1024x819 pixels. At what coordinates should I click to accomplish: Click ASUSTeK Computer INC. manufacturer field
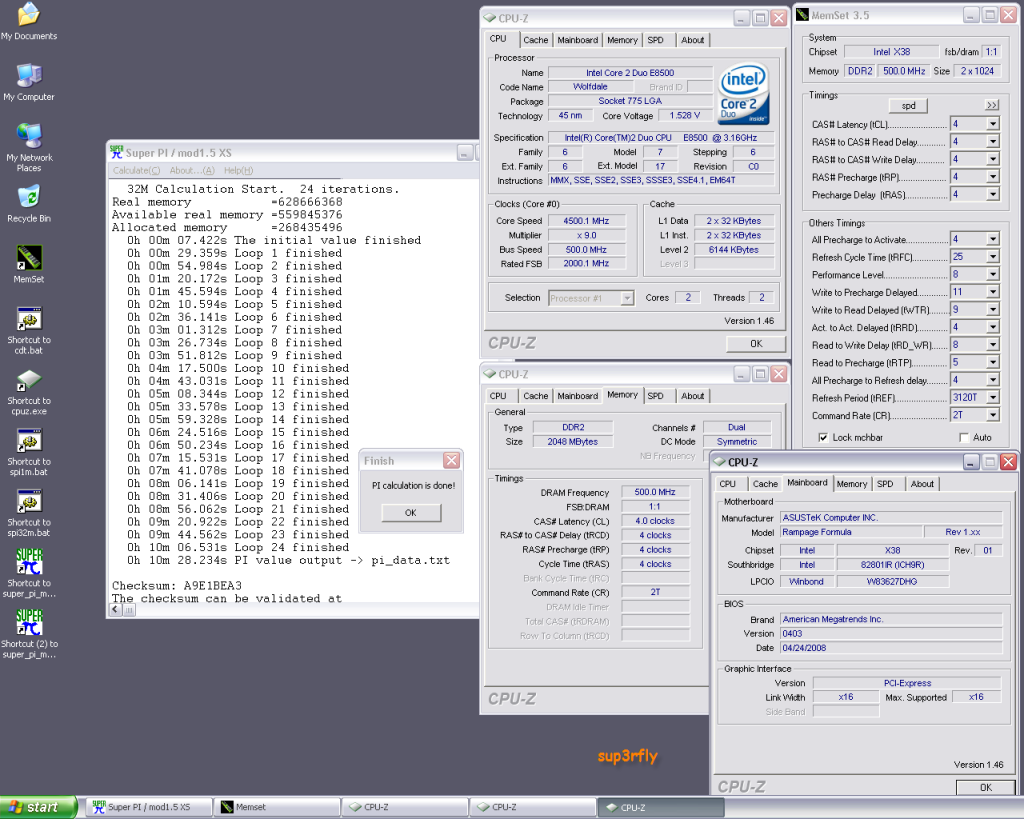(891, 517)
